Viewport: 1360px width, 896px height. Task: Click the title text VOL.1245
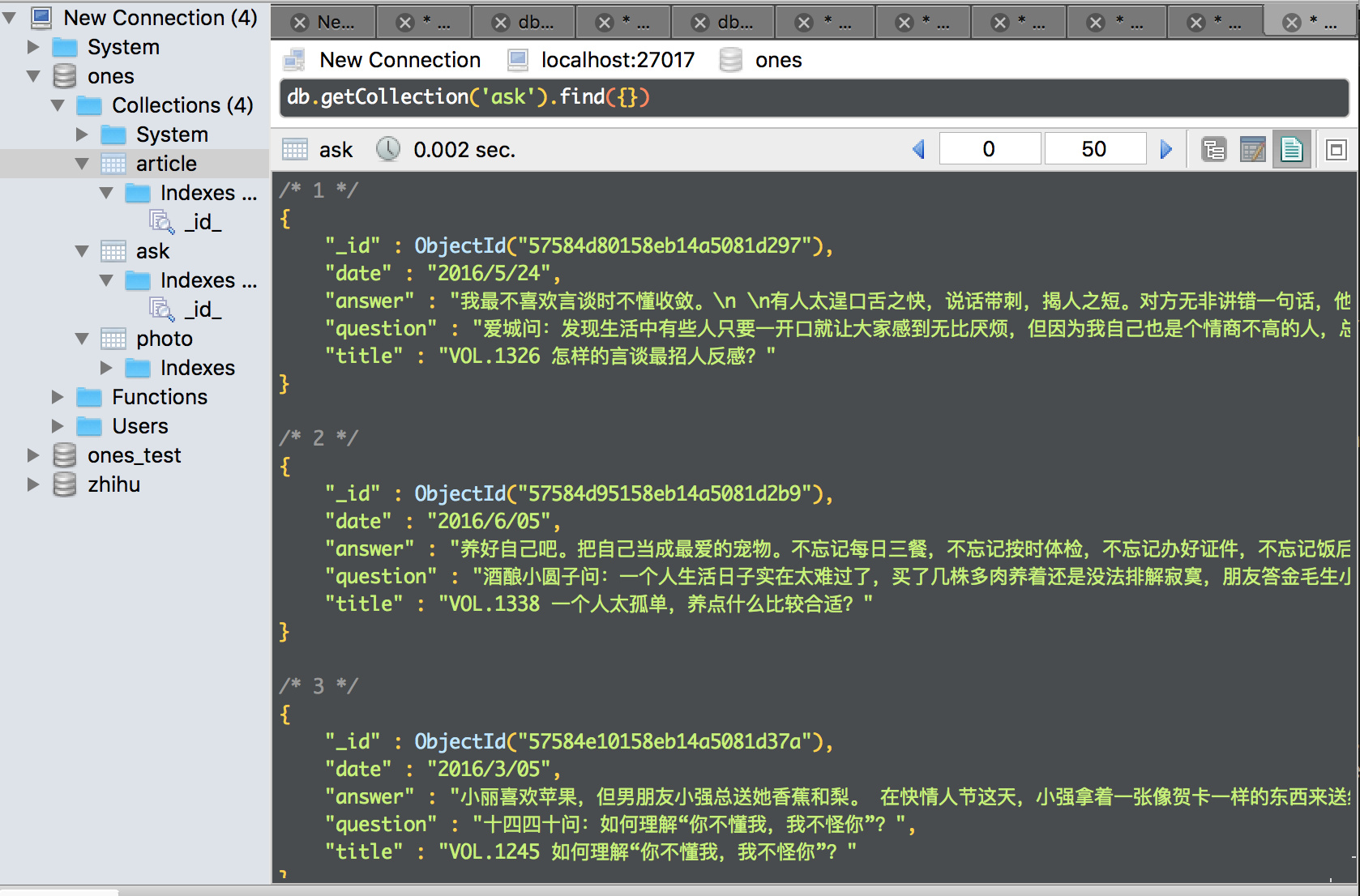[494, 851]
